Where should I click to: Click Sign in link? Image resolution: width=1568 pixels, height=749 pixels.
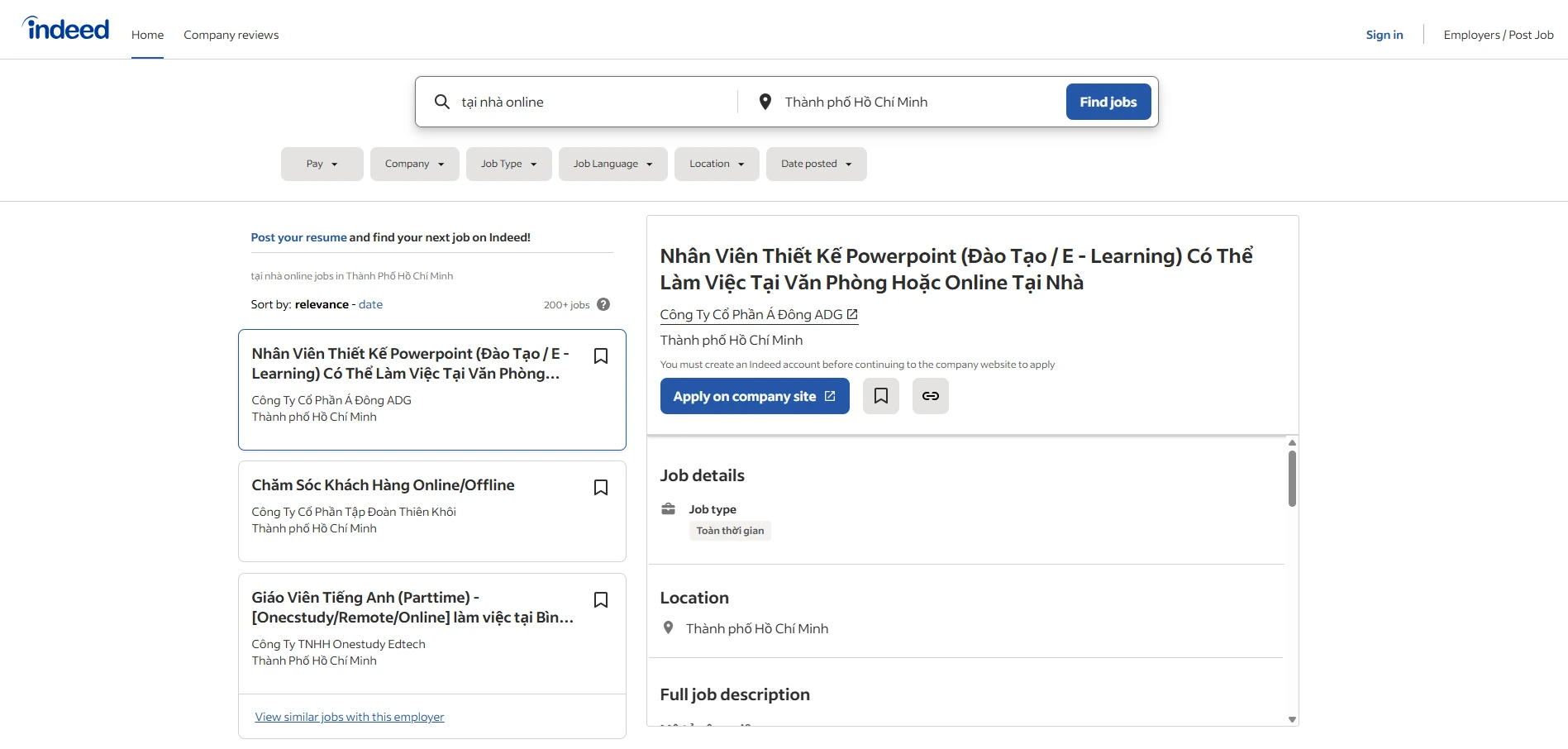[x=1385, y=35]
